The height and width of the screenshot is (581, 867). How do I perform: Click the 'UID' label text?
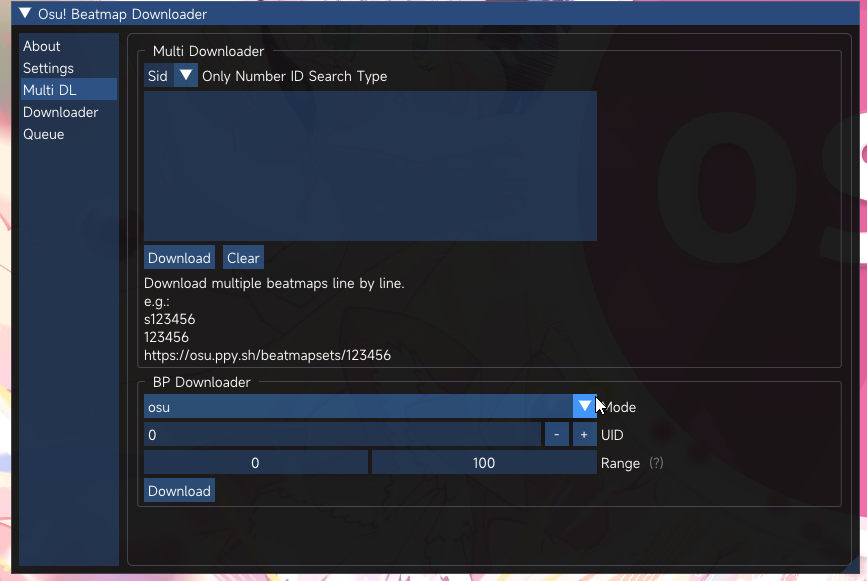click(x=612, y=435)
